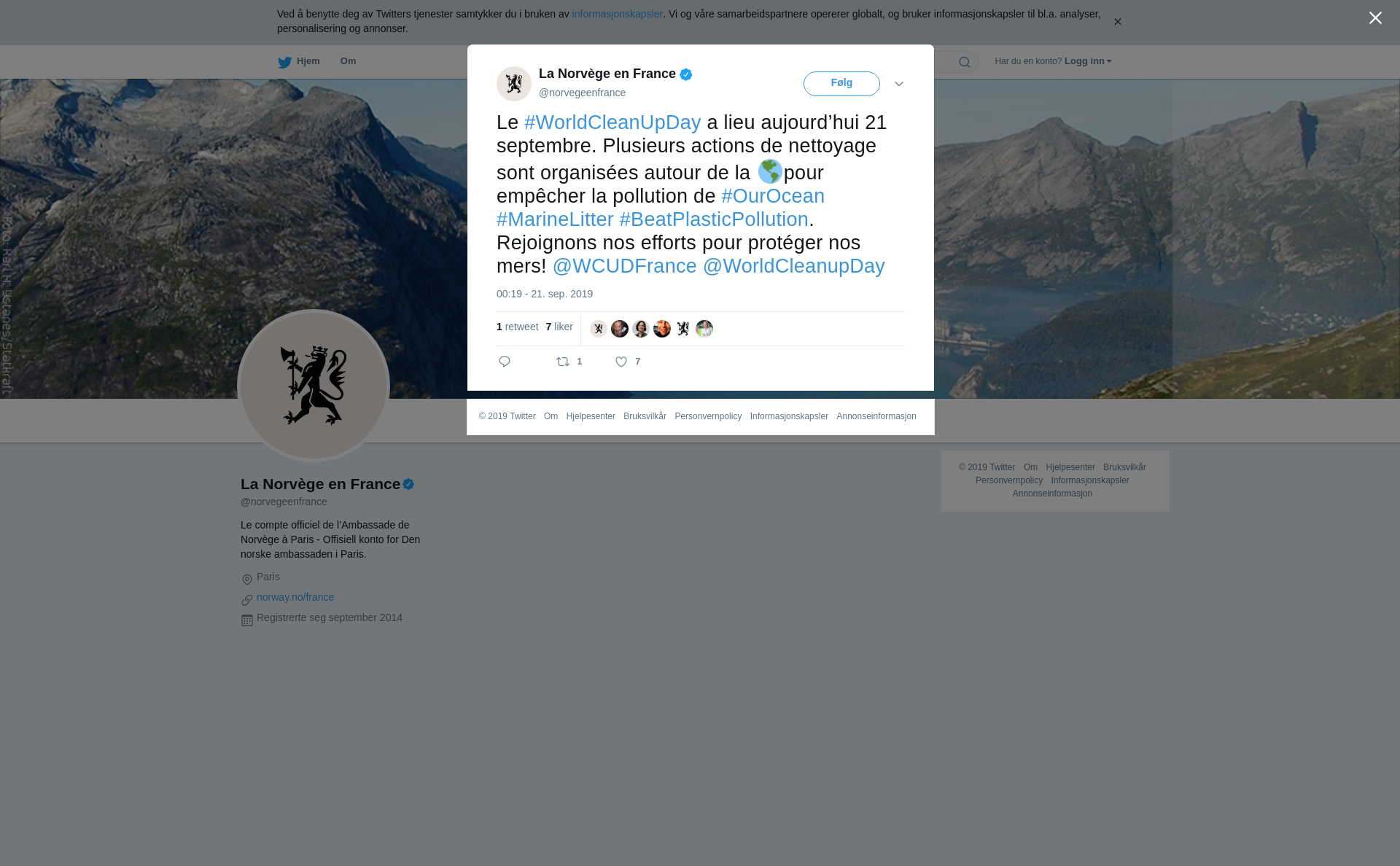
Task: Click the reply speech bubble icon
Action: click(x=505, y=362)
